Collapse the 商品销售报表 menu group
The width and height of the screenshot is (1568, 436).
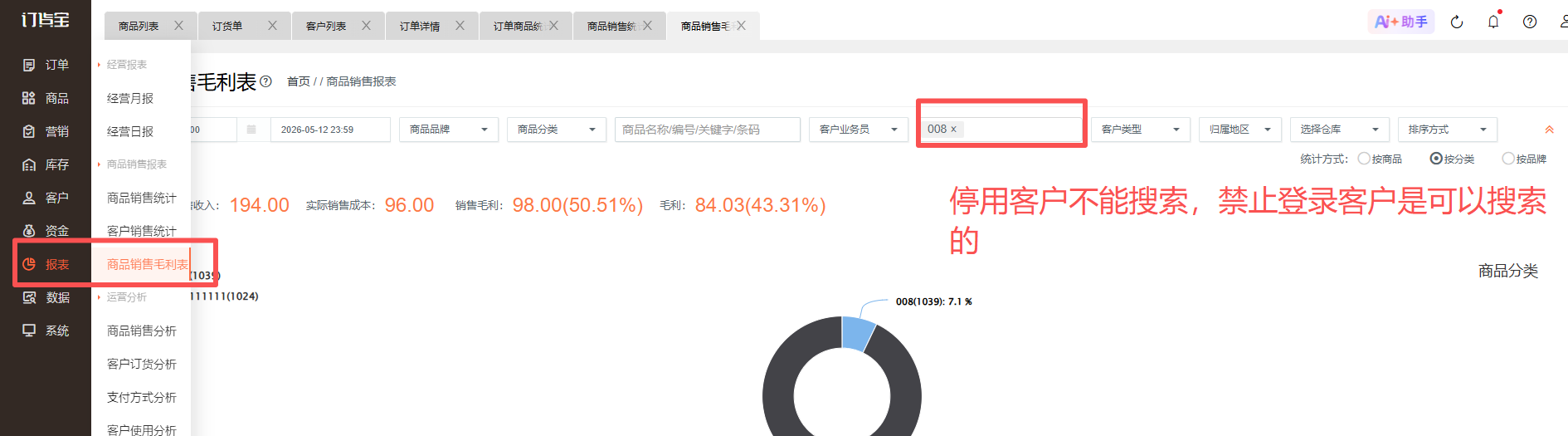pos(136,164)
